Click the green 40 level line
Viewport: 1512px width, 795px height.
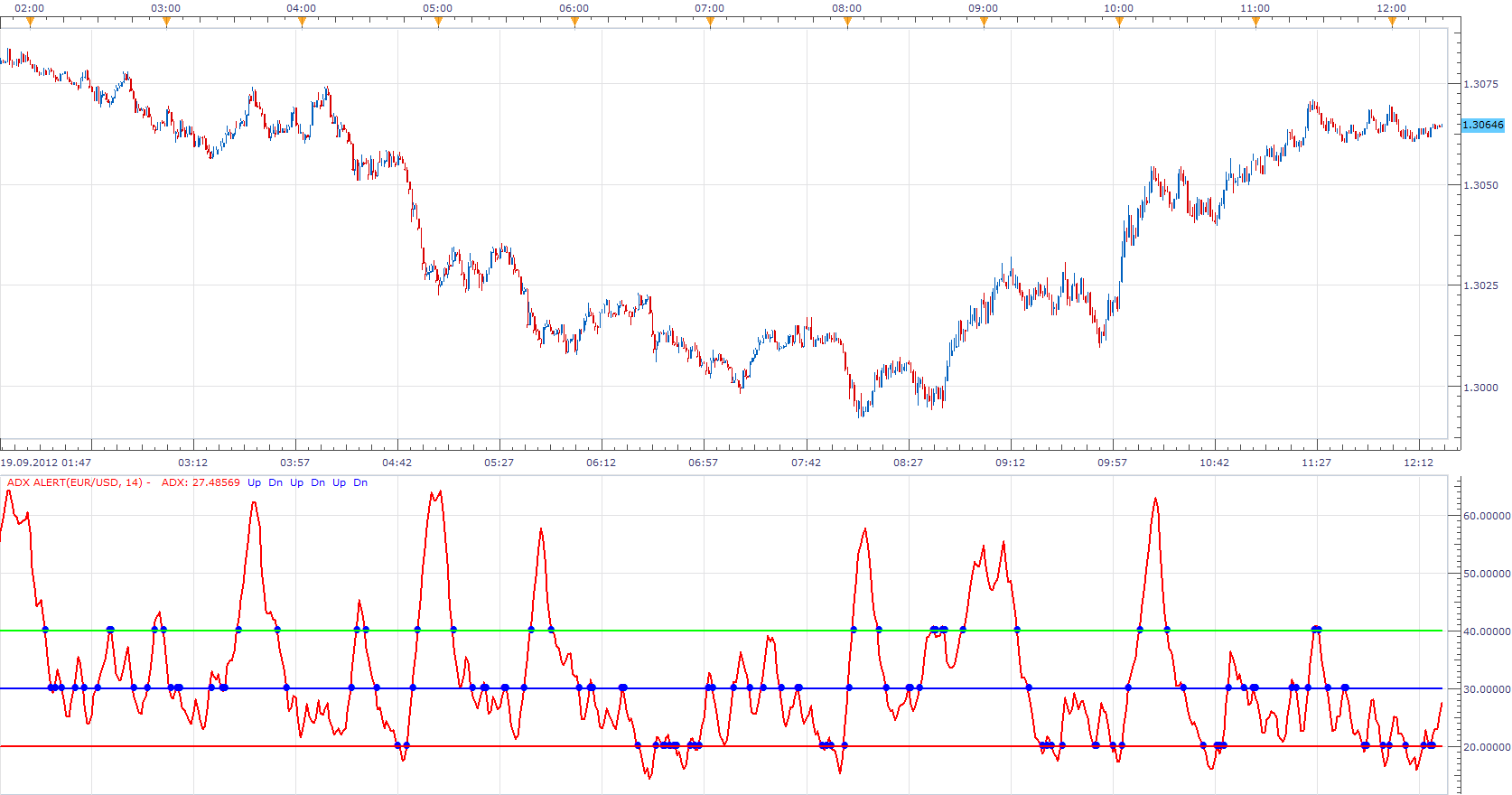coord(723,631)
